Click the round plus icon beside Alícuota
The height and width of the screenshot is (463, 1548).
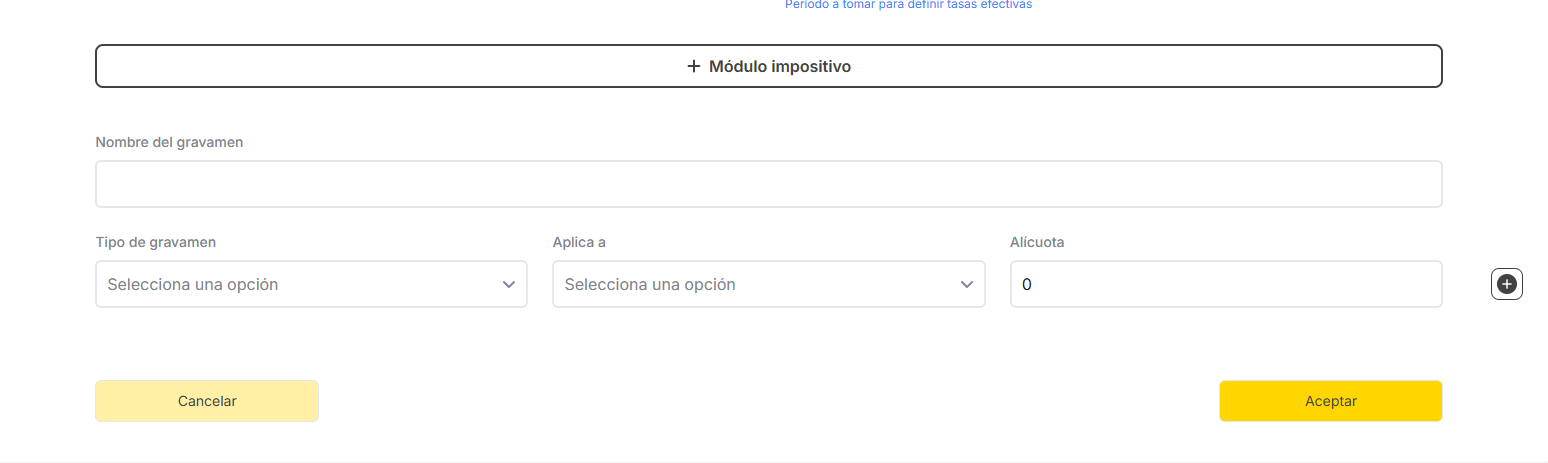point(1507,285)
